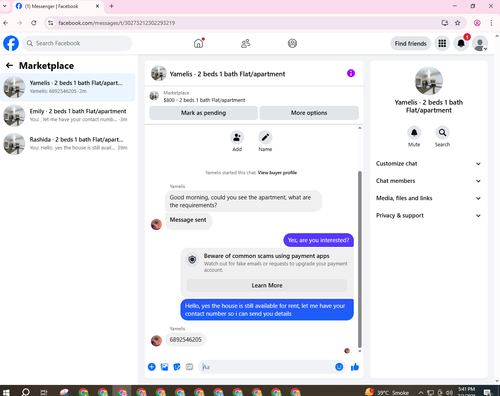Viewport: 500px width, 396px height.
Task: Expand Media, files and links section
Action: (x=429, y=198)
